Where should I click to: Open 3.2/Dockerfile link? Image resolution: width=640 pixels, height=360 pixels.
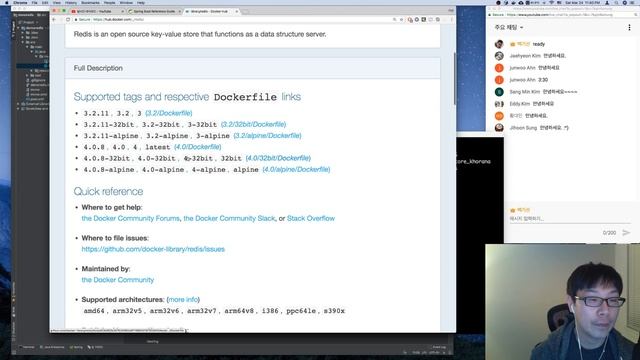[169, 113]
